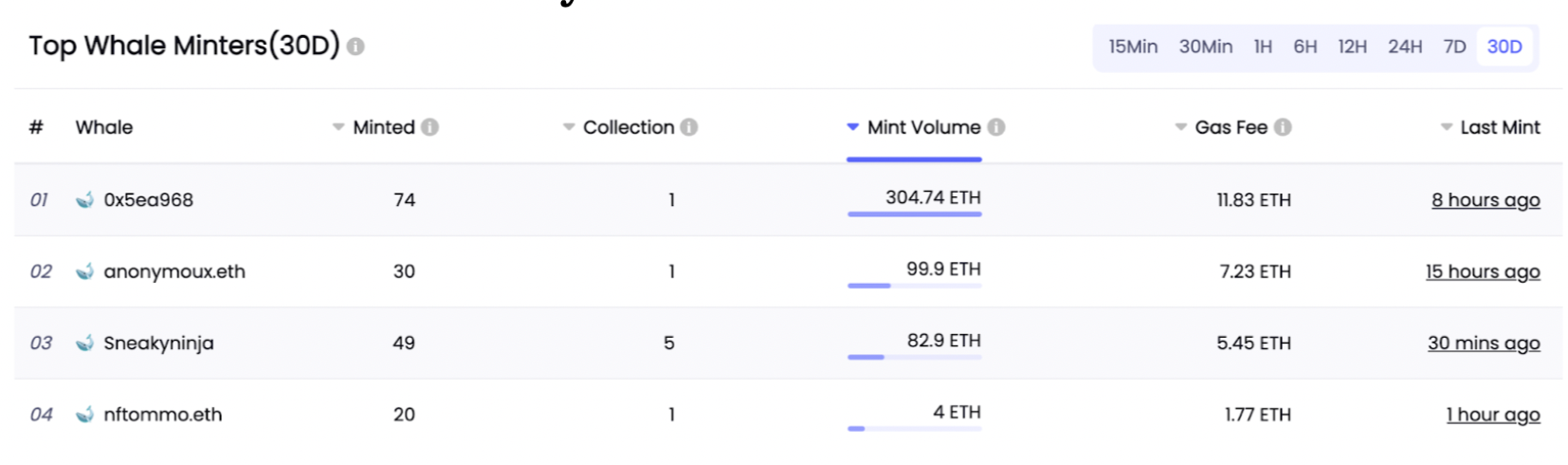The image size is (1568, 465).
Task: Select mint volume value 99.9 ETH
Action: point(944,269)
